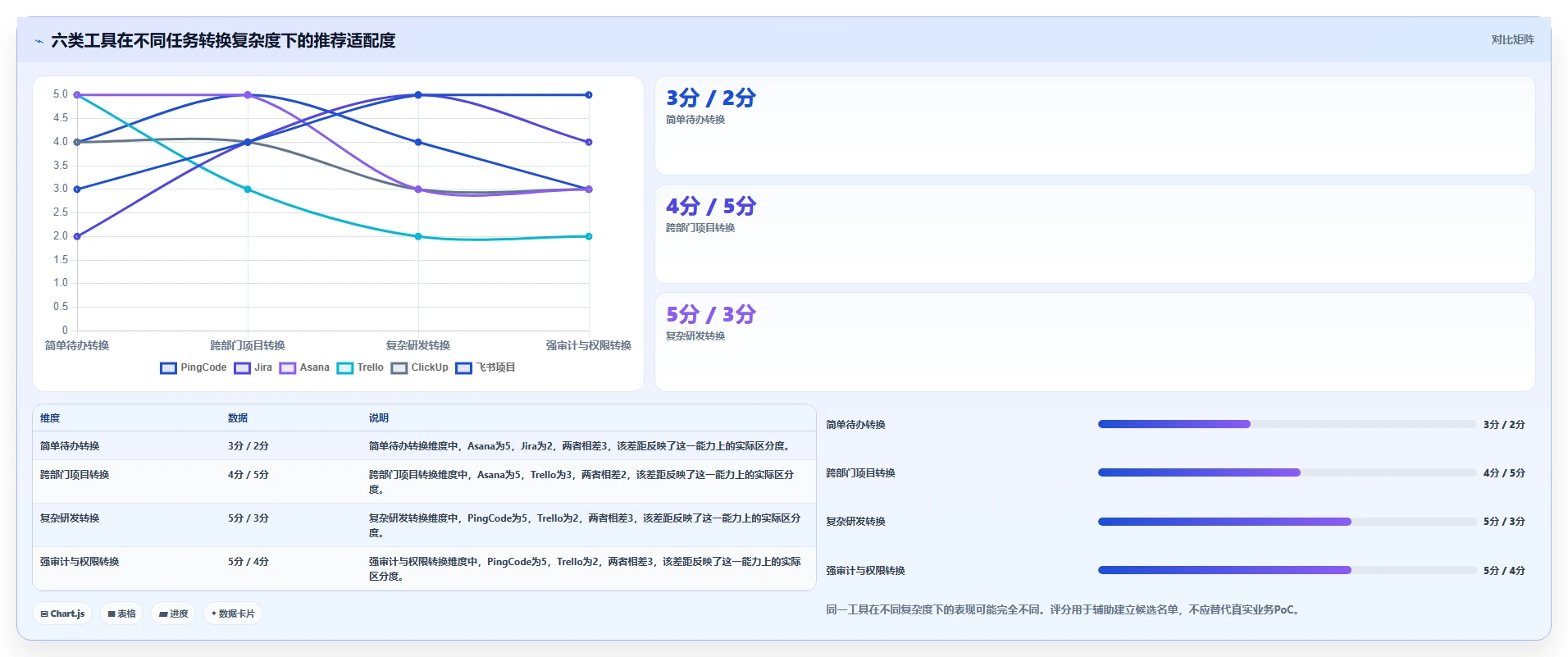1568x657 pixels.
Task: Select the data point at 4.0 on 强审计与权限转换
Action: [589, 142]
